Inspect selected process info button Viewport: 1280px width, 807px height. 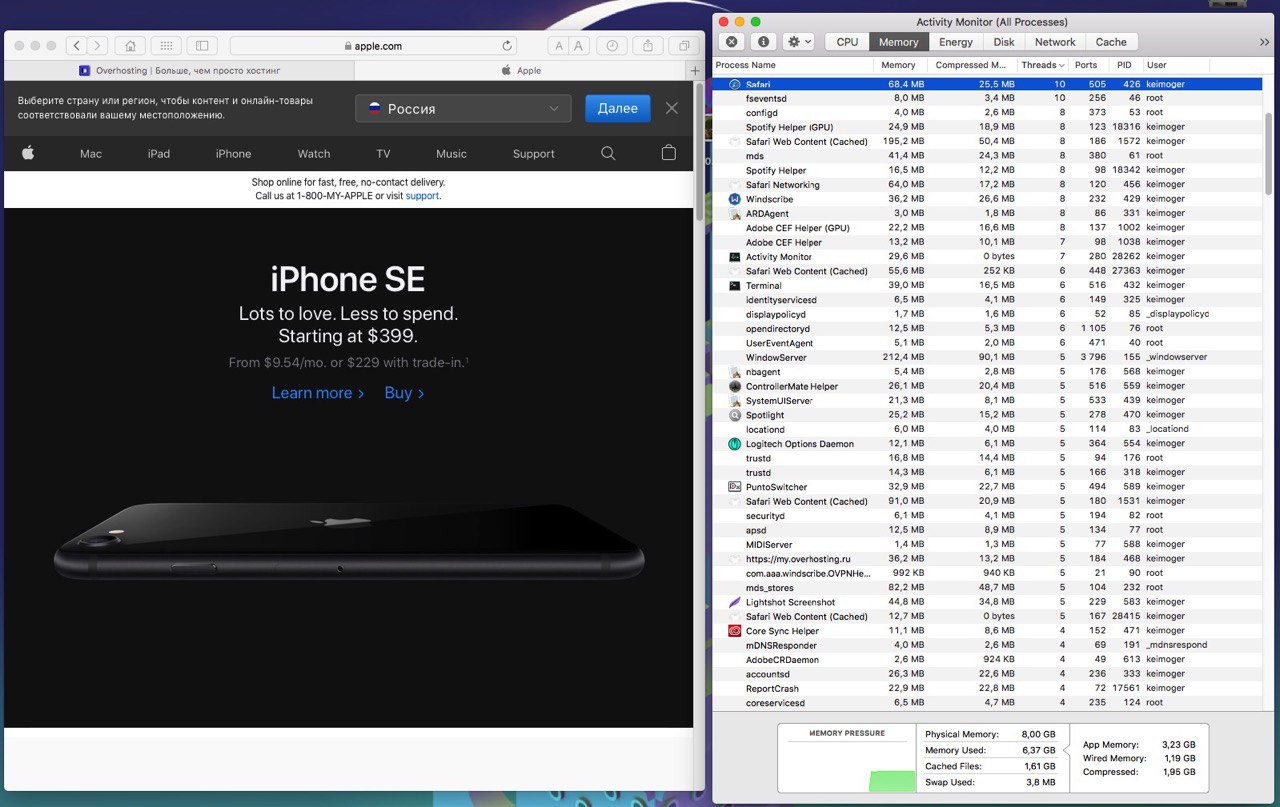(x=763, y=42)
